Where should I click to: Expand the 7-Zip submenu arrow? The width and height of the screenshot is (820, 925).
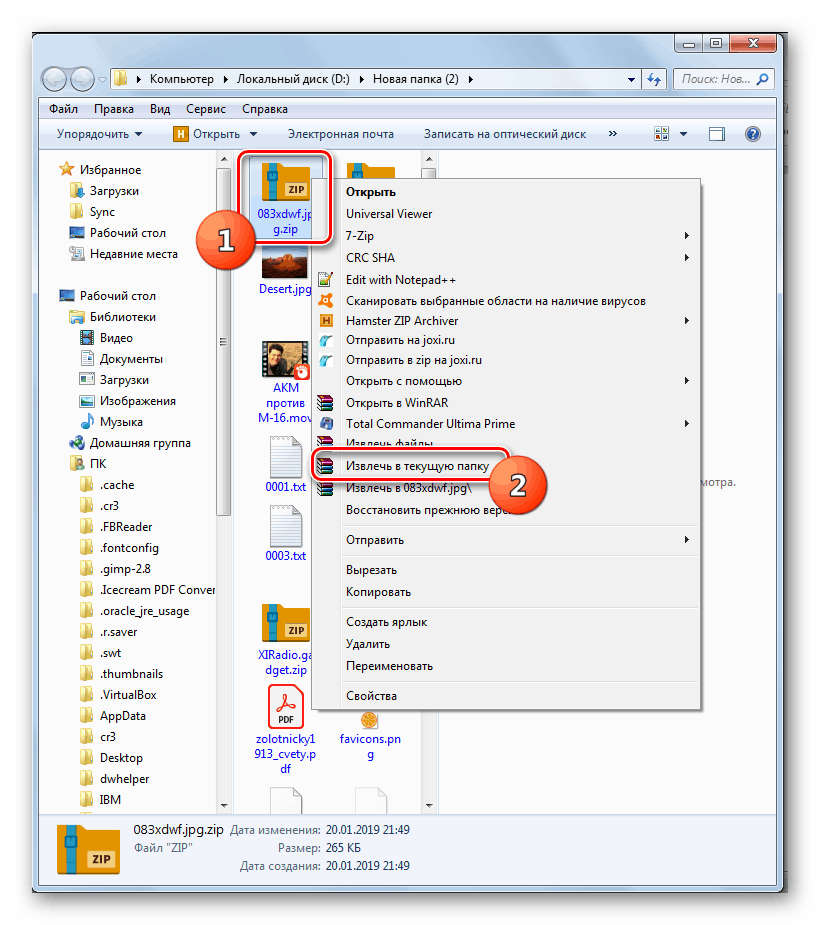pyautogui.click(x=687, y=235)
